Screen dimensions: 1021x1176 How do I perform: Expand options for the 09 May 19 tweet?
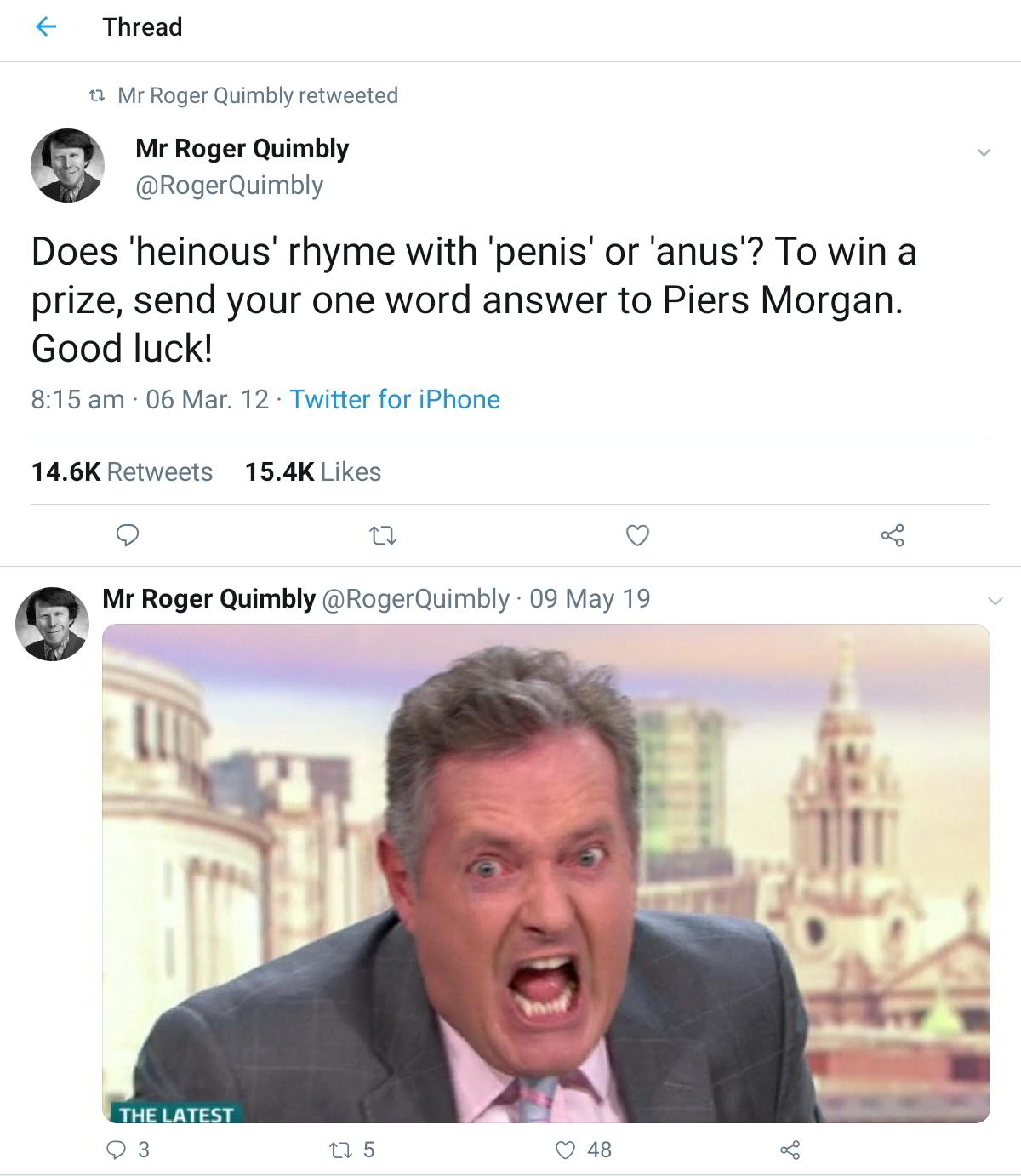[x=995, y=601]
